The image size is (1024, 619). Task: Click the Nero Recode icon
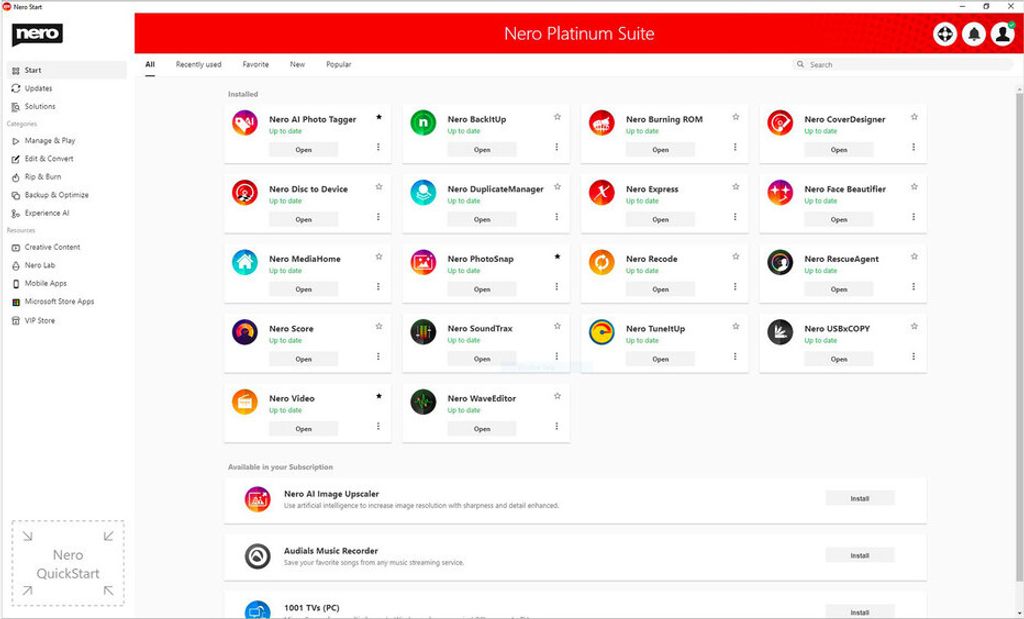601,262
